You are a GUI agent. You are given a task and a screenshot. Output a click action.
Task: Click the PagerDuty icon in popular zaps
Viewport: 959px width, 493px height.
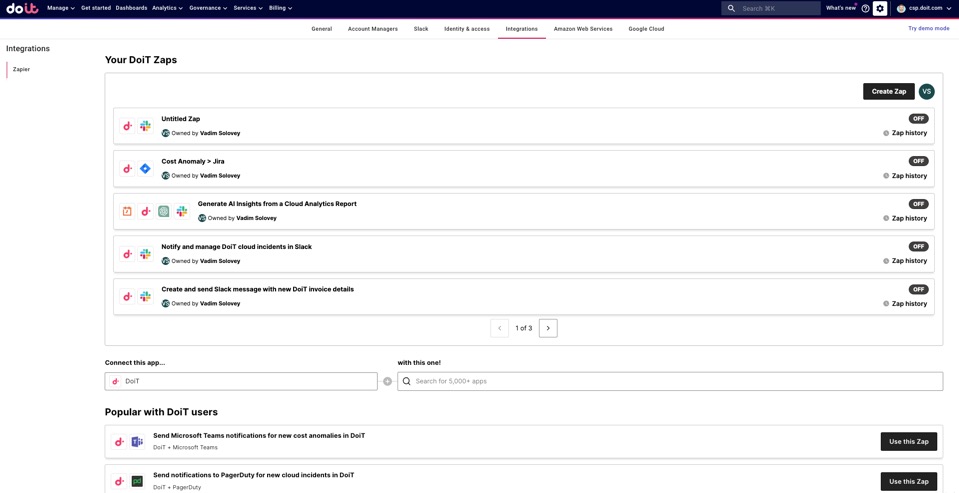click(x=137, y=482)
